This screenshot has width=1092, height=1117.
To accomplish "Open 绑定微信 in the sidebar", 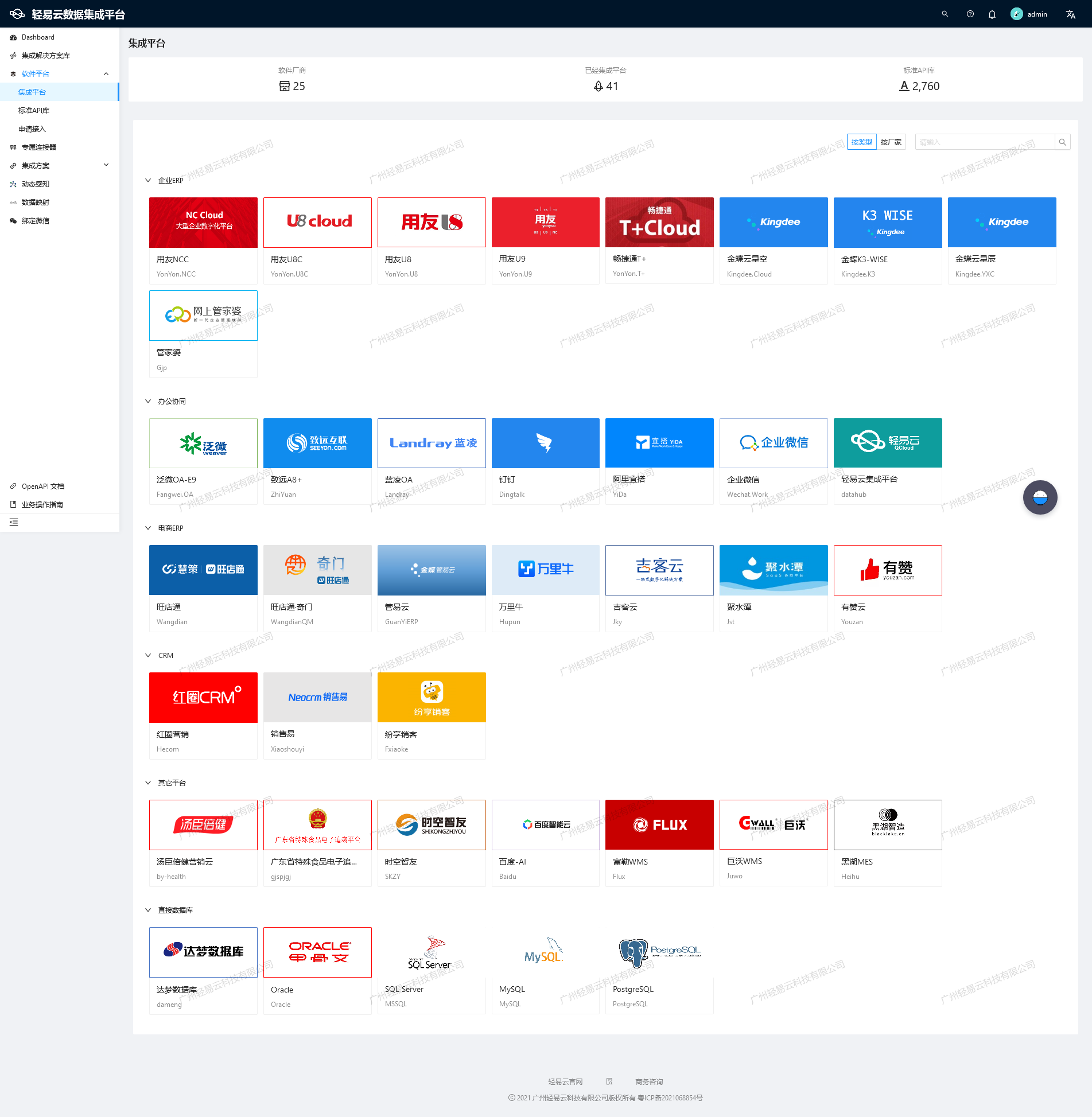I will click(x=60, y=220).
